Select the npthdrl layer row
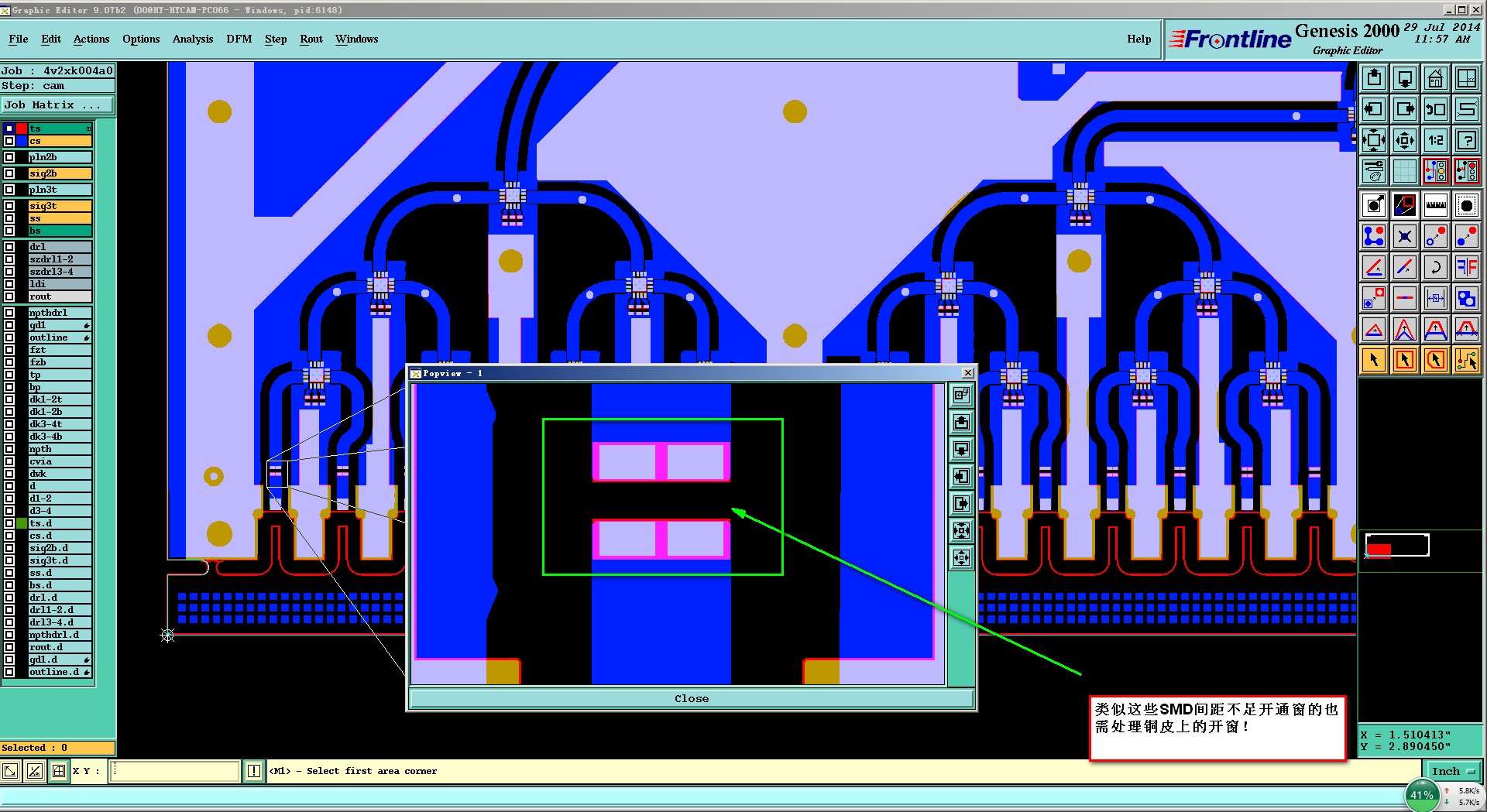The width and height of the screenshot is (1487, 812). pos(60,313)
